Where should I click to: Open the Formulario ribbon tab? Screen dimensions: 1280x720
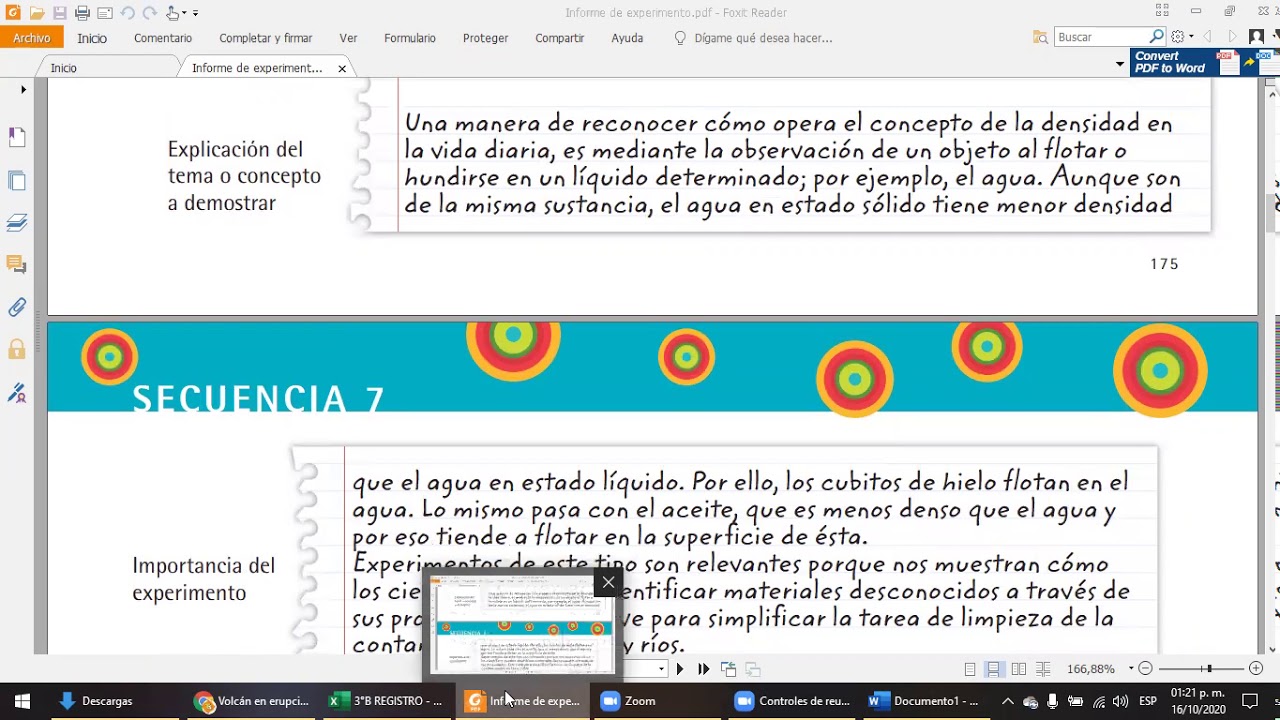pos(410,38)
